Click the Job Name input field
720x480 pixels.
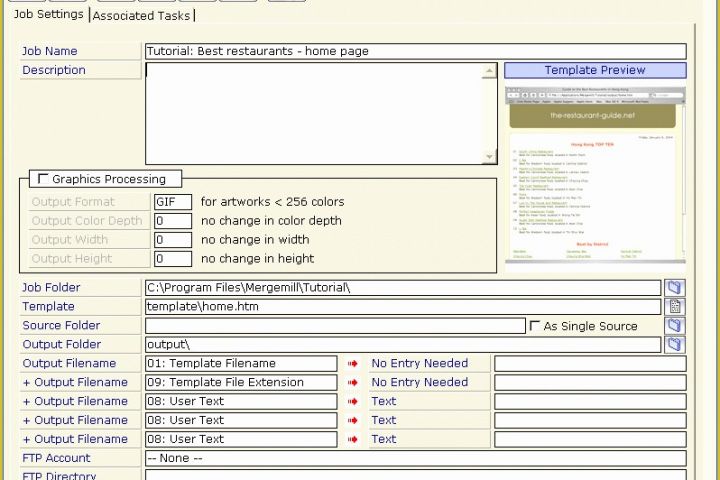point(416,51)
